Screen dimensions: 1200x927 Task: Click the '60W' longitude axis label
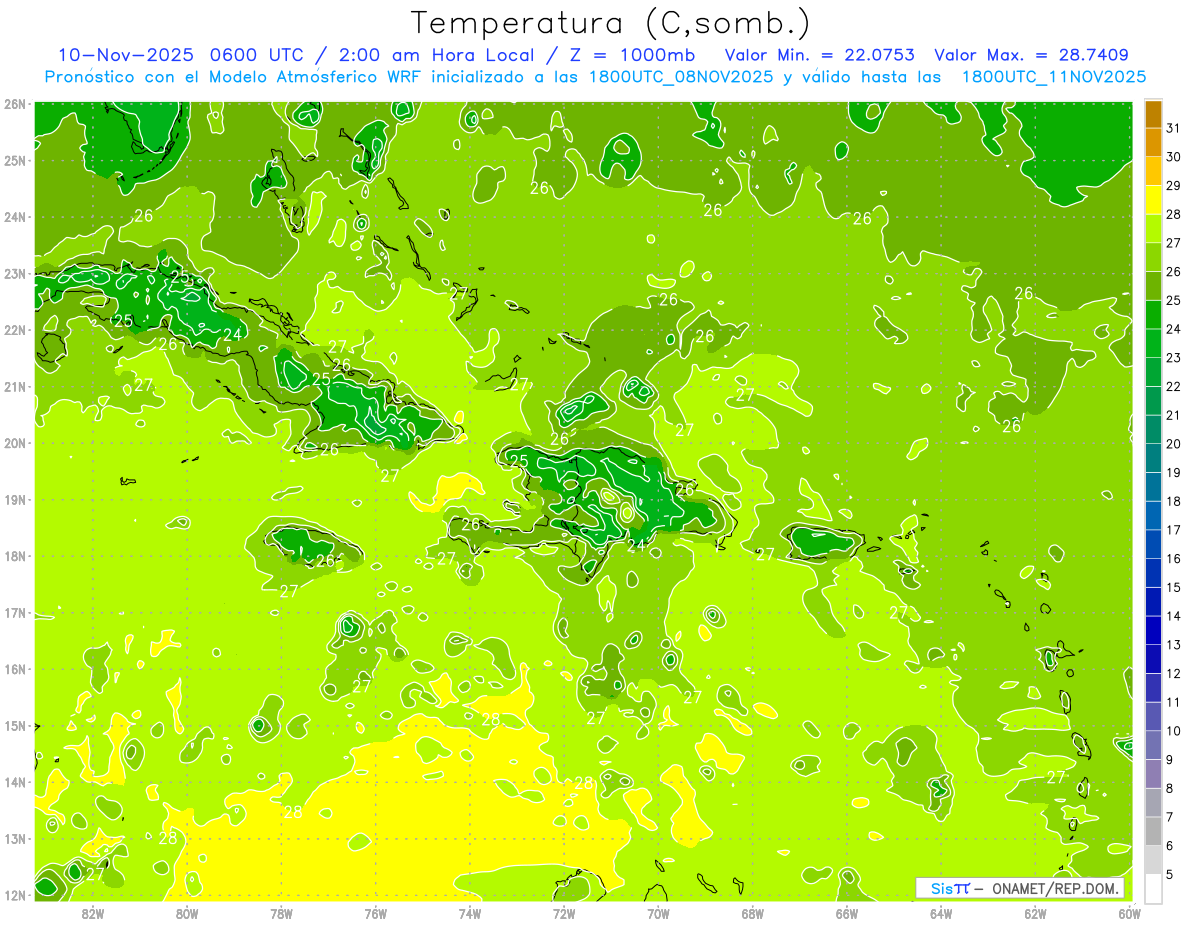pos(1129,913)
